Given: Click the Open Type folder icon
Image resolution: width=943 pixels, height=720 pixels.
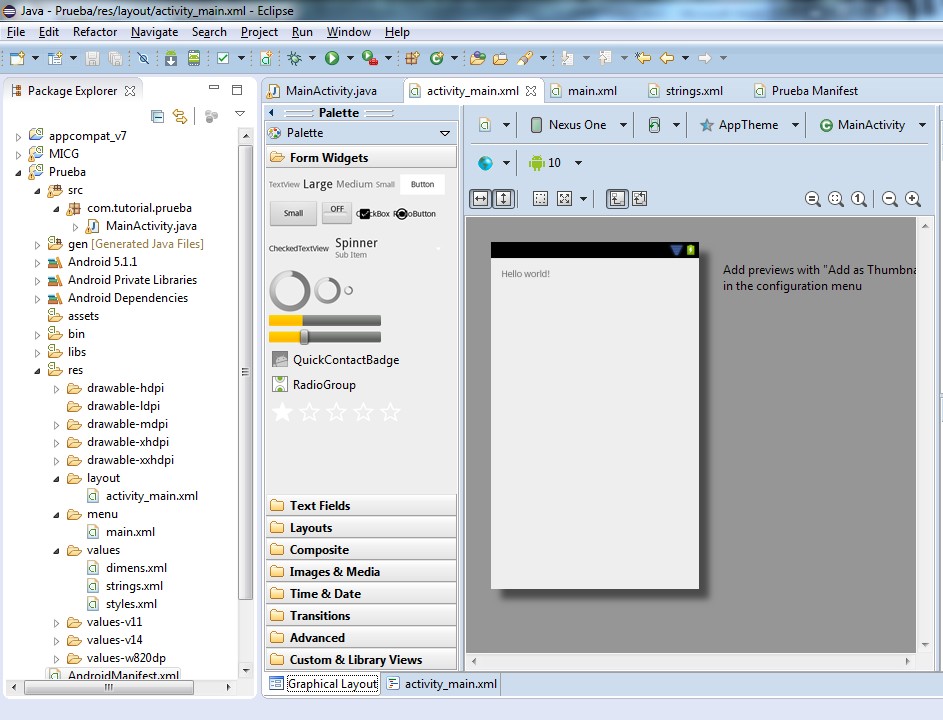Looking at the screenshot, I should [x=478, y=58].
